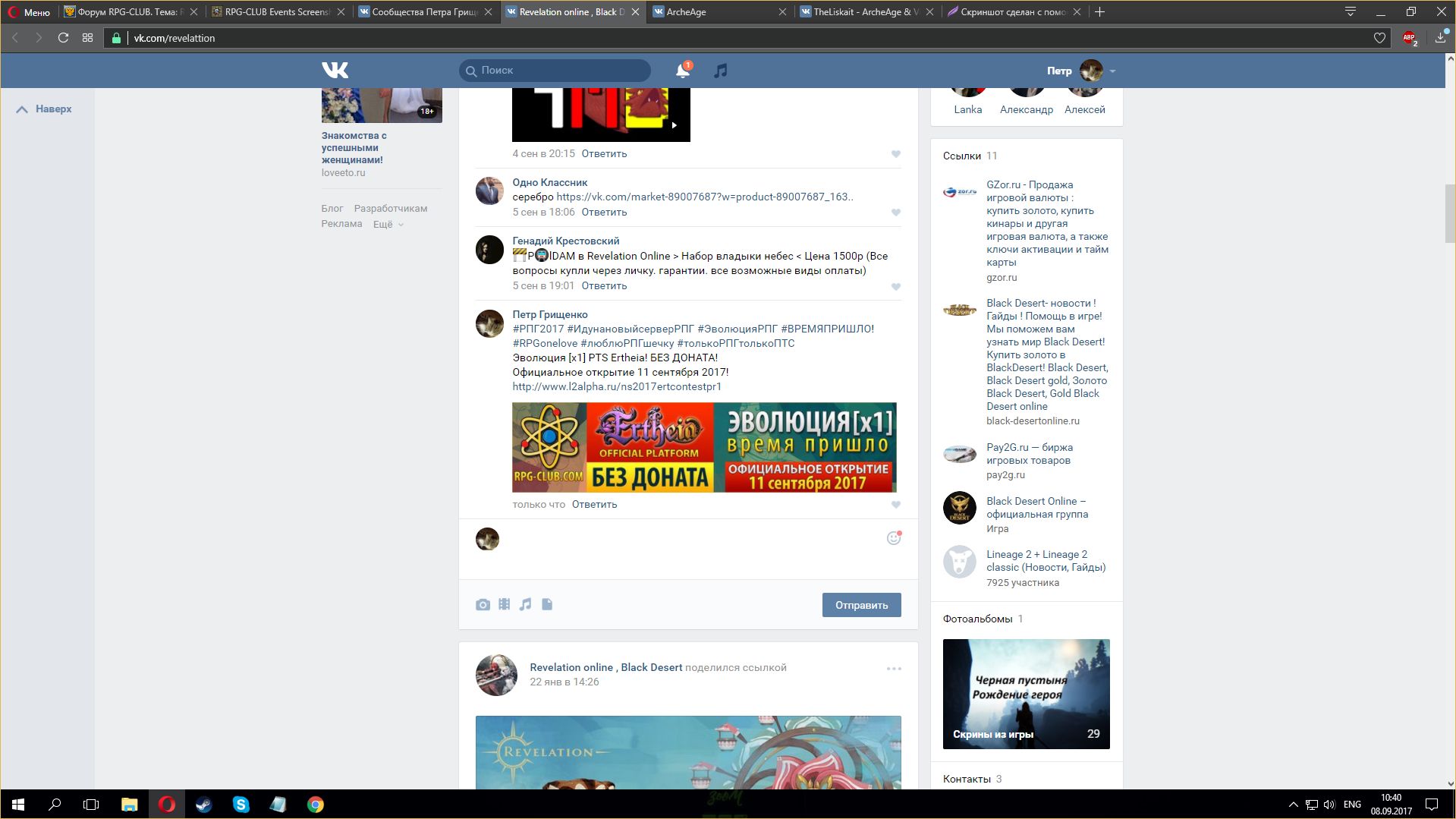Open Opera Меню button
Viewport: 1456px width, 819px height.
pos(29,12)
